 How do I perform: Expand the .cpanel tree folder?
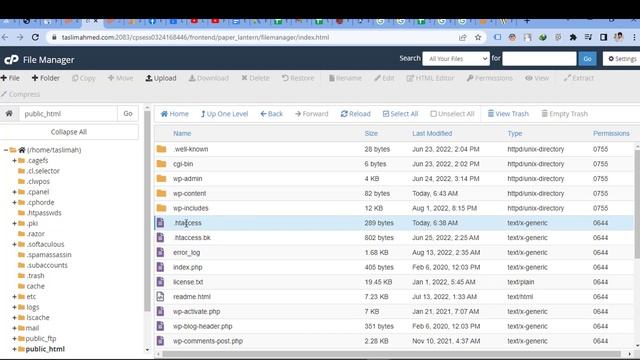click(14, 192)
